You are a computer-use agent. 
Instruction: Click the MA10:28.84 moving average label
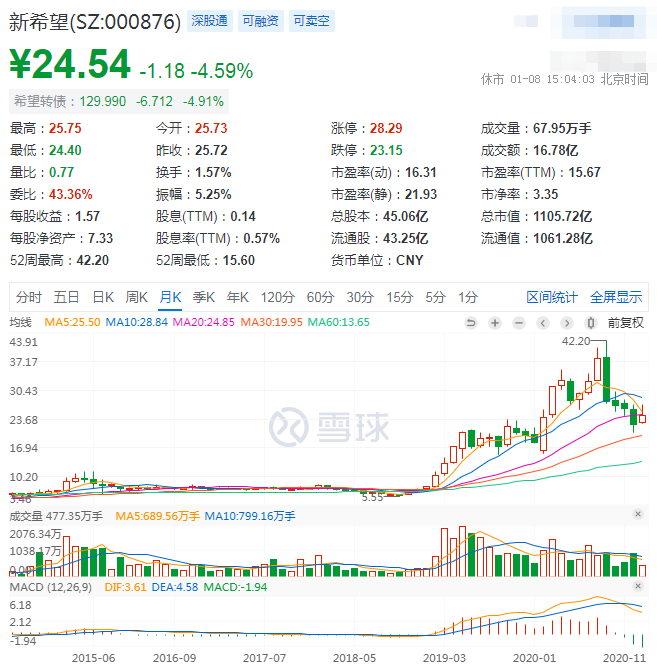point(136,322)
